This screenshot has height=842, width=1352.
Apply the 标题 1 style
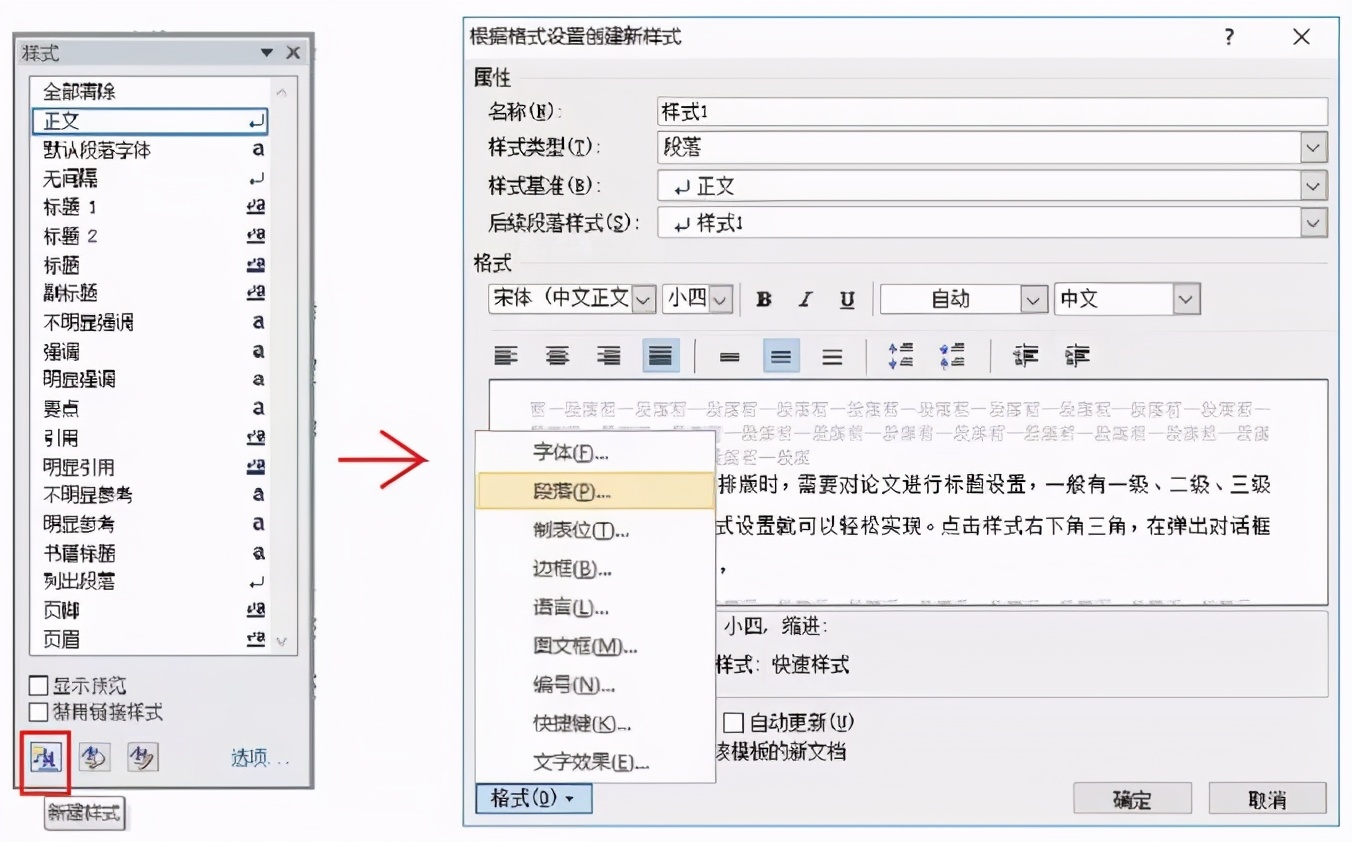[x=150, y=207]
